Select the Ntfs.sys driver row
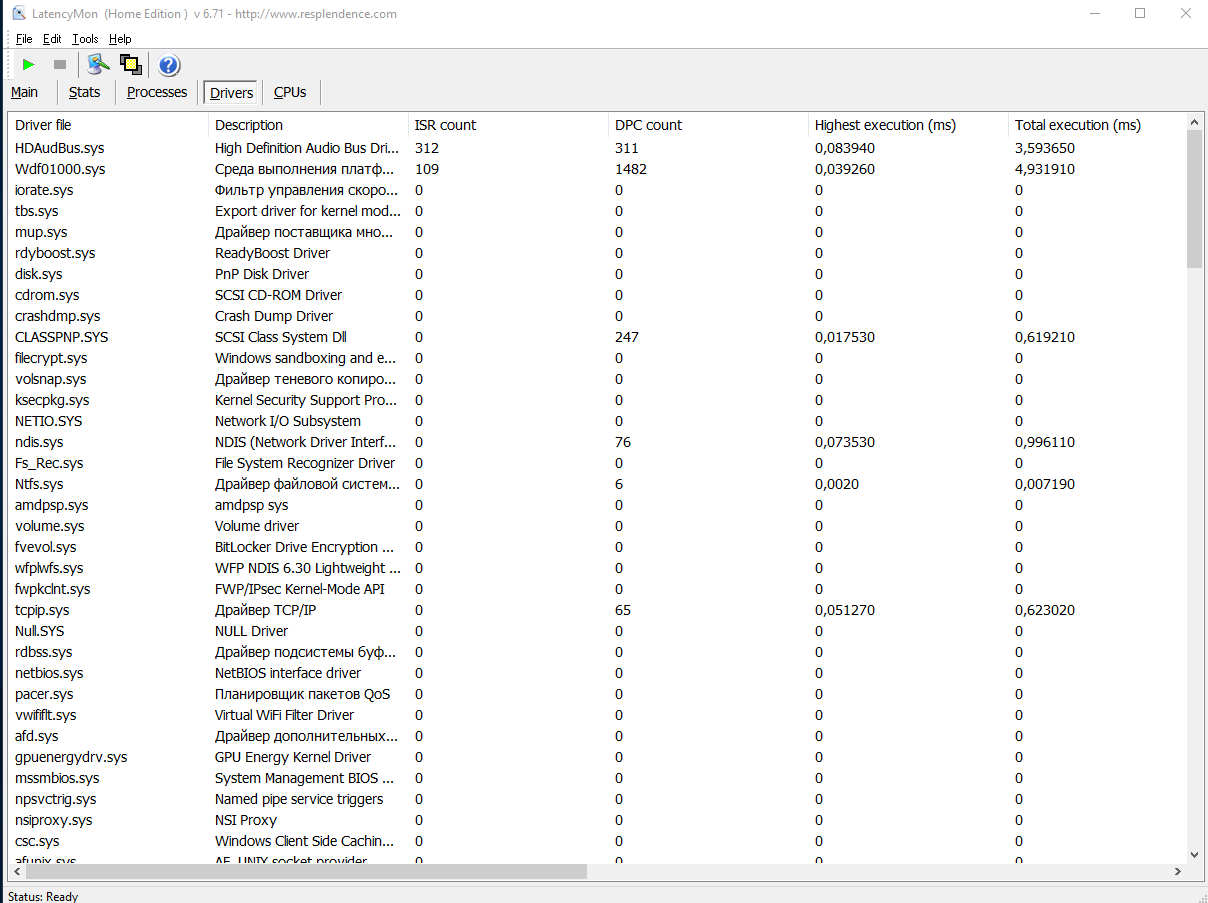 tap(597, 484)
